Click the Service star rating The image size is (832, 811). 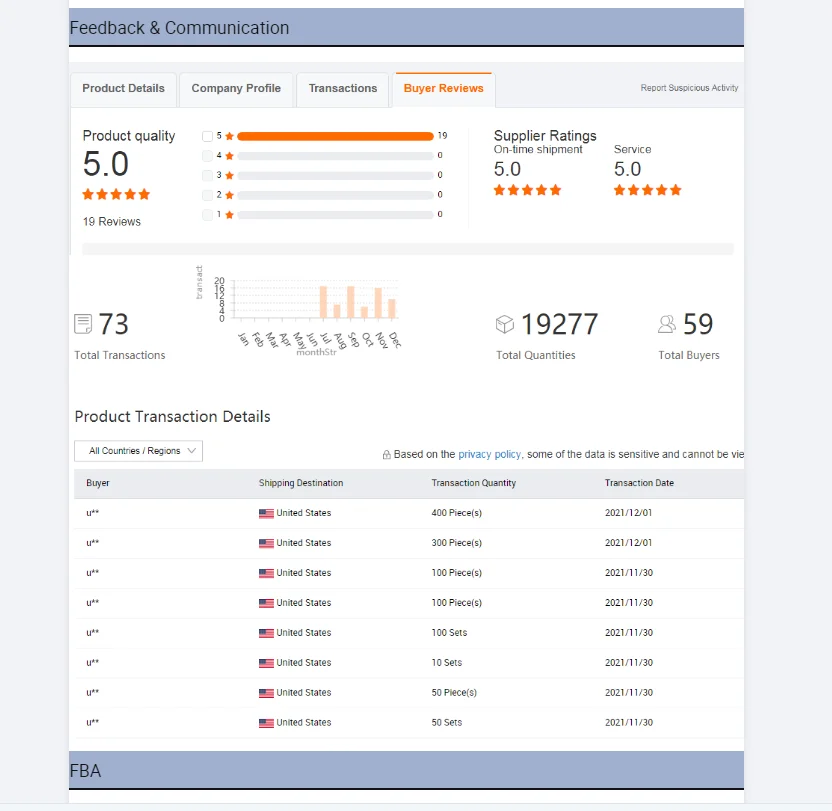click(647, 190)
